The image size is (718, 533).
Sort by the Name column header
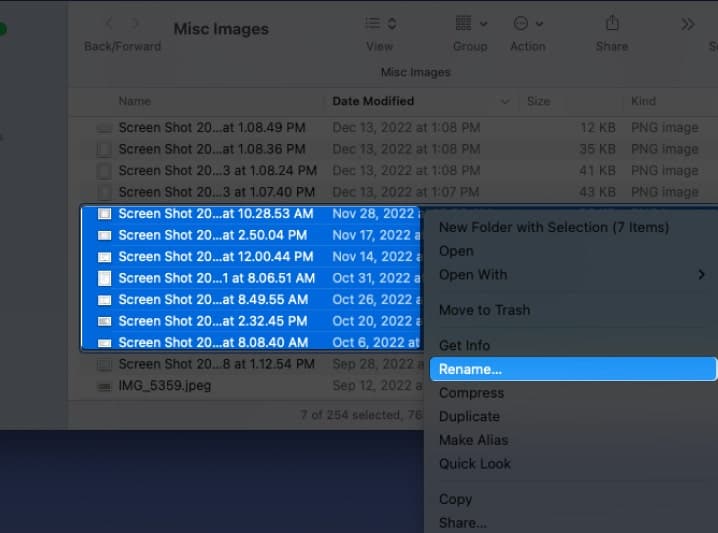pos(135,101)
